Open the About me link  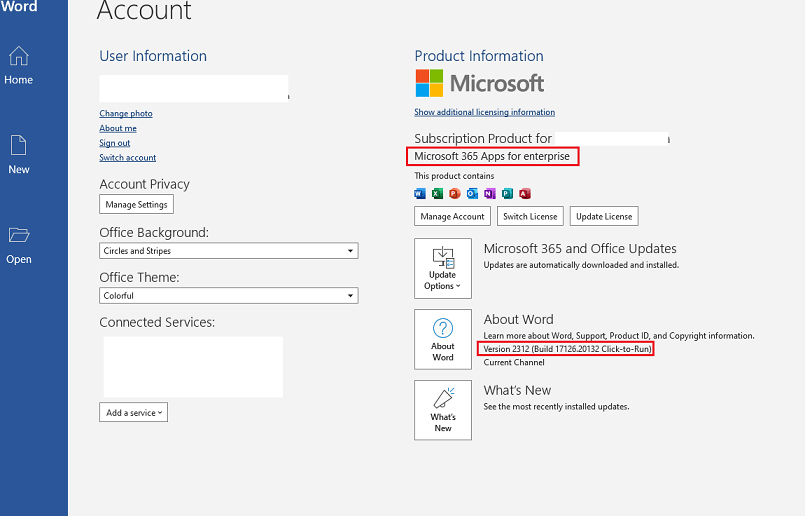click(118, 128)
